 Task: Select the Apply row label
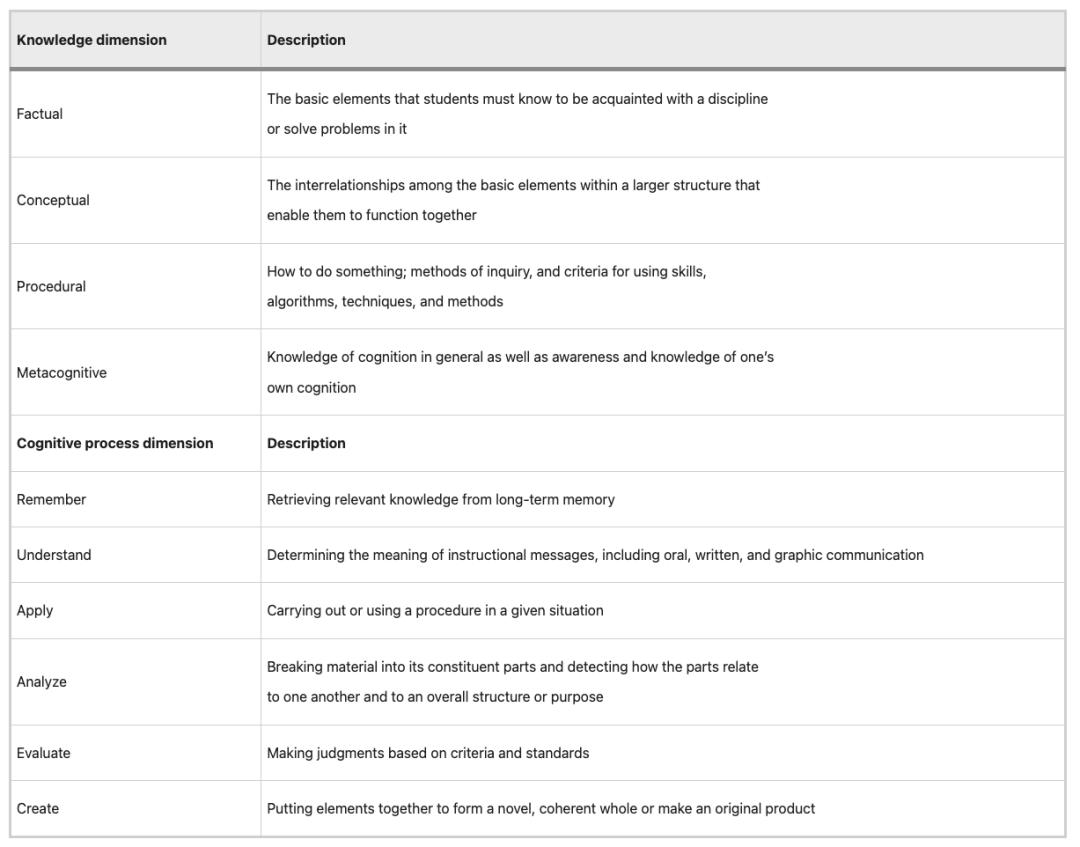click(35, 610)
